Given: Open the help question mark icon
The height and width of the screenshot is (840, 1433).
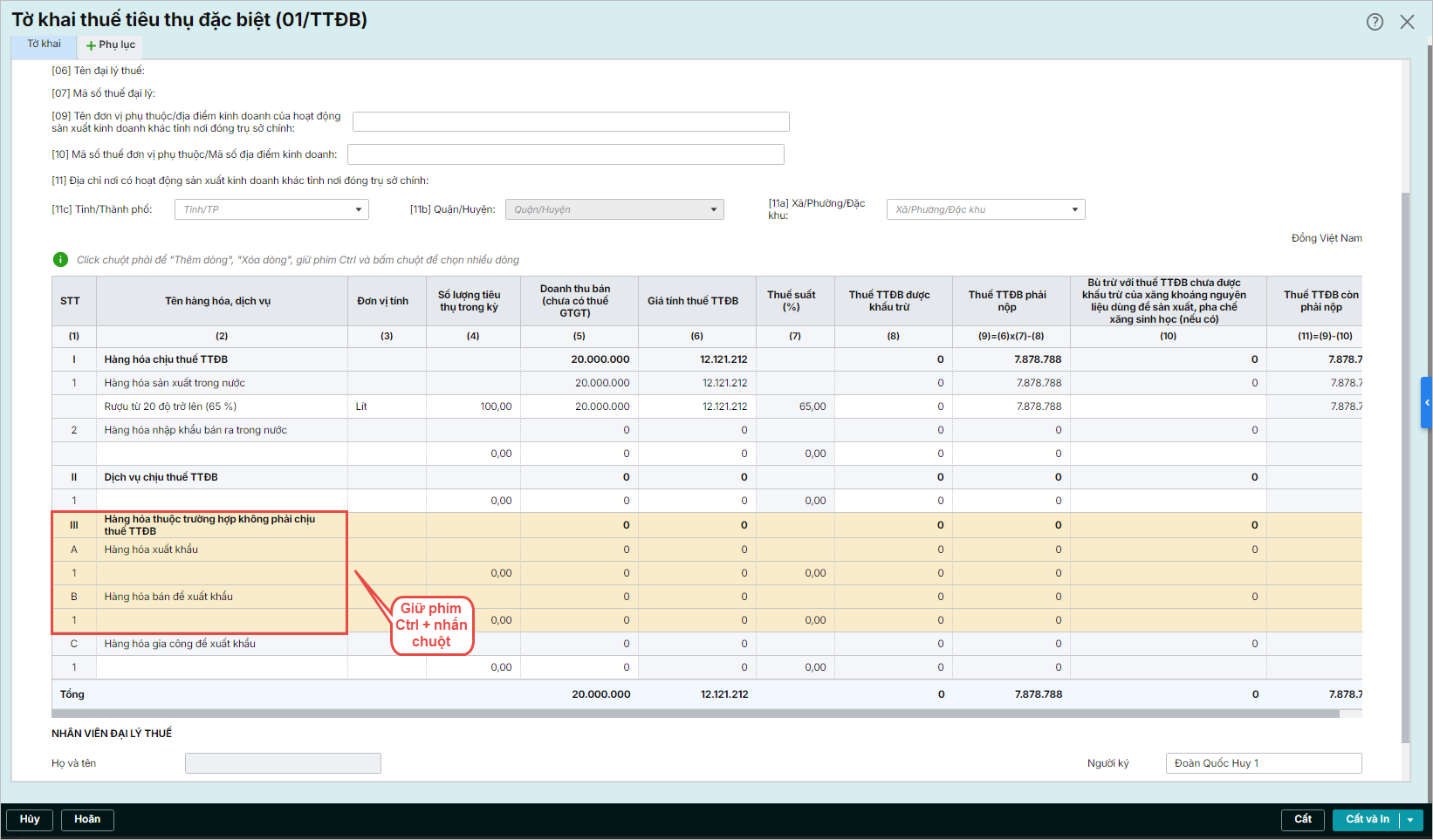Looking at the screenshot, I should click(1375, 22).
